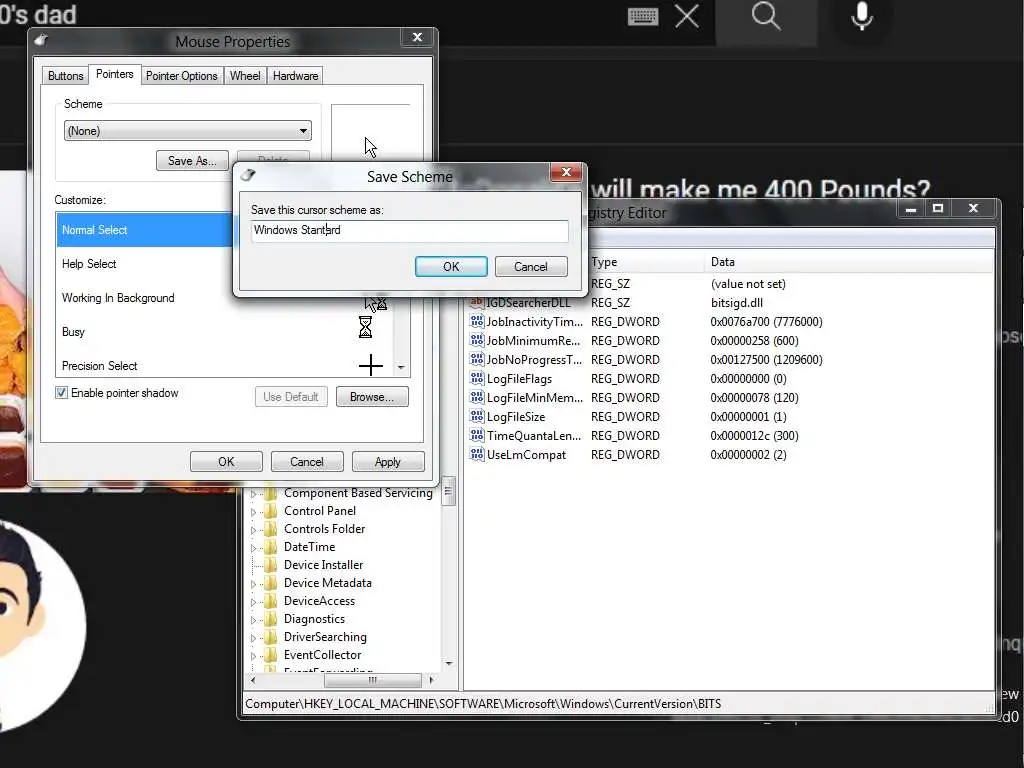Click the JobInactivityTim... DWORD value icon
Screen dimensions: 1024x768
pyautogui.click(x=477, y=321)
